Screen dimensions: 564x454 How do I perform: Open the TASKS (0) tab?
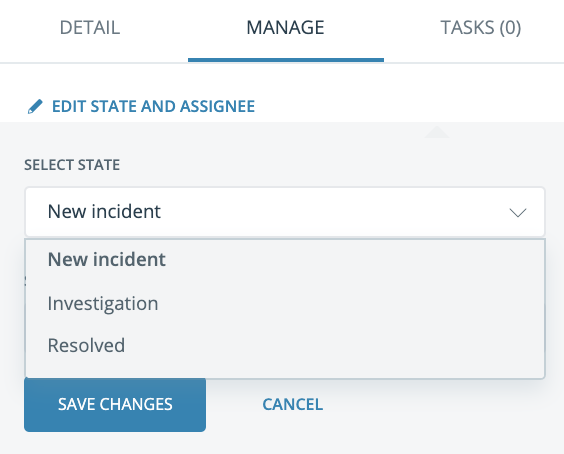[x=481, y=28]
